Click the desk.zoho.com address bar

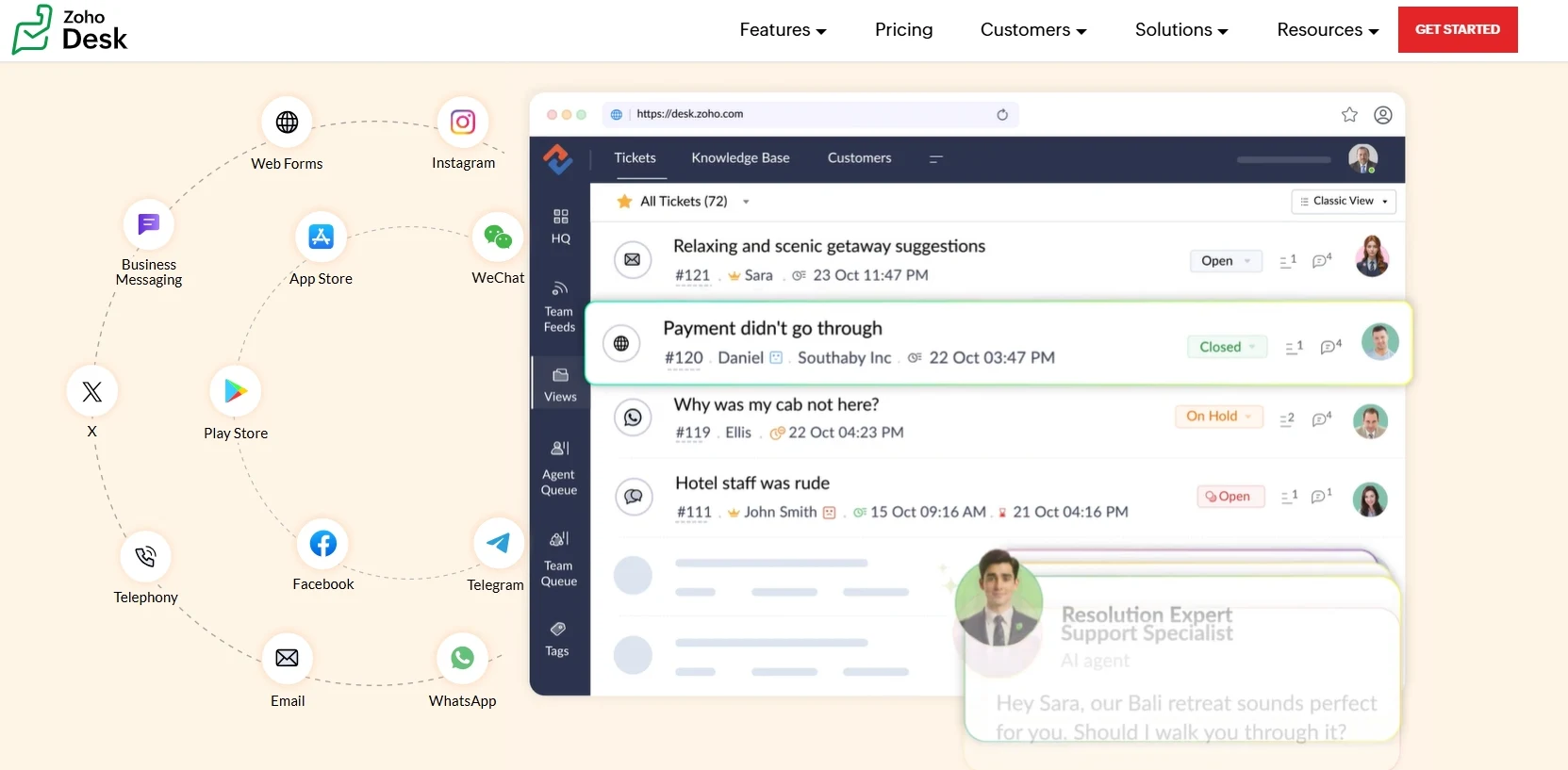[x=811, y=115]
